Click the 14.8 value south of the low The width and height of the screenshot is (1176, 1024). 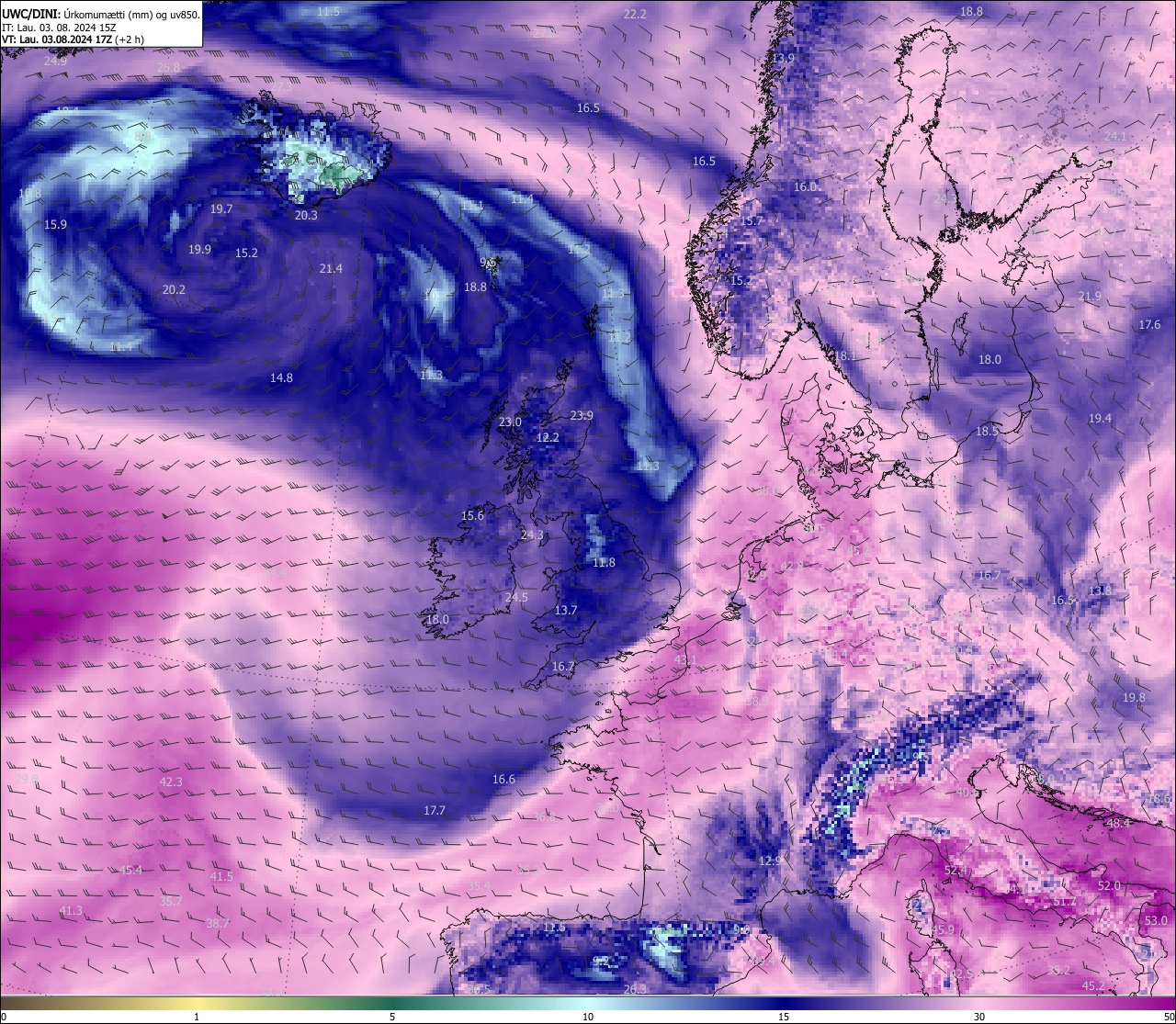281,378
